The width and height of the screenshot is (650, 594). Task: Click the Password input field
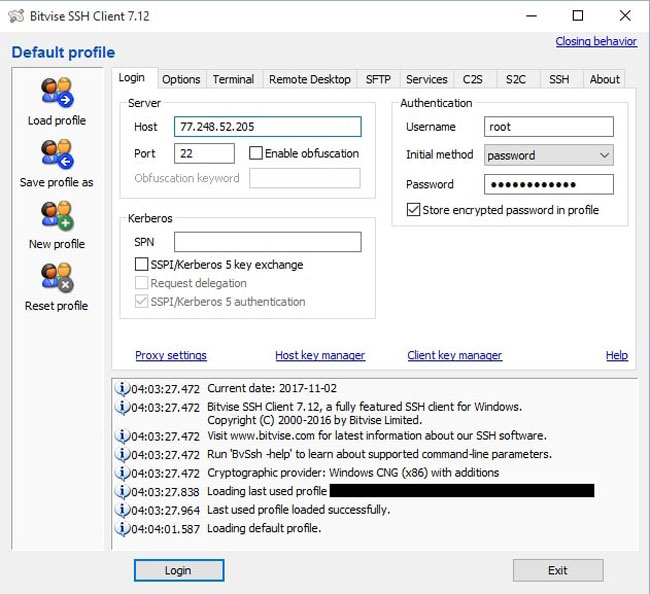pos(549,184)
